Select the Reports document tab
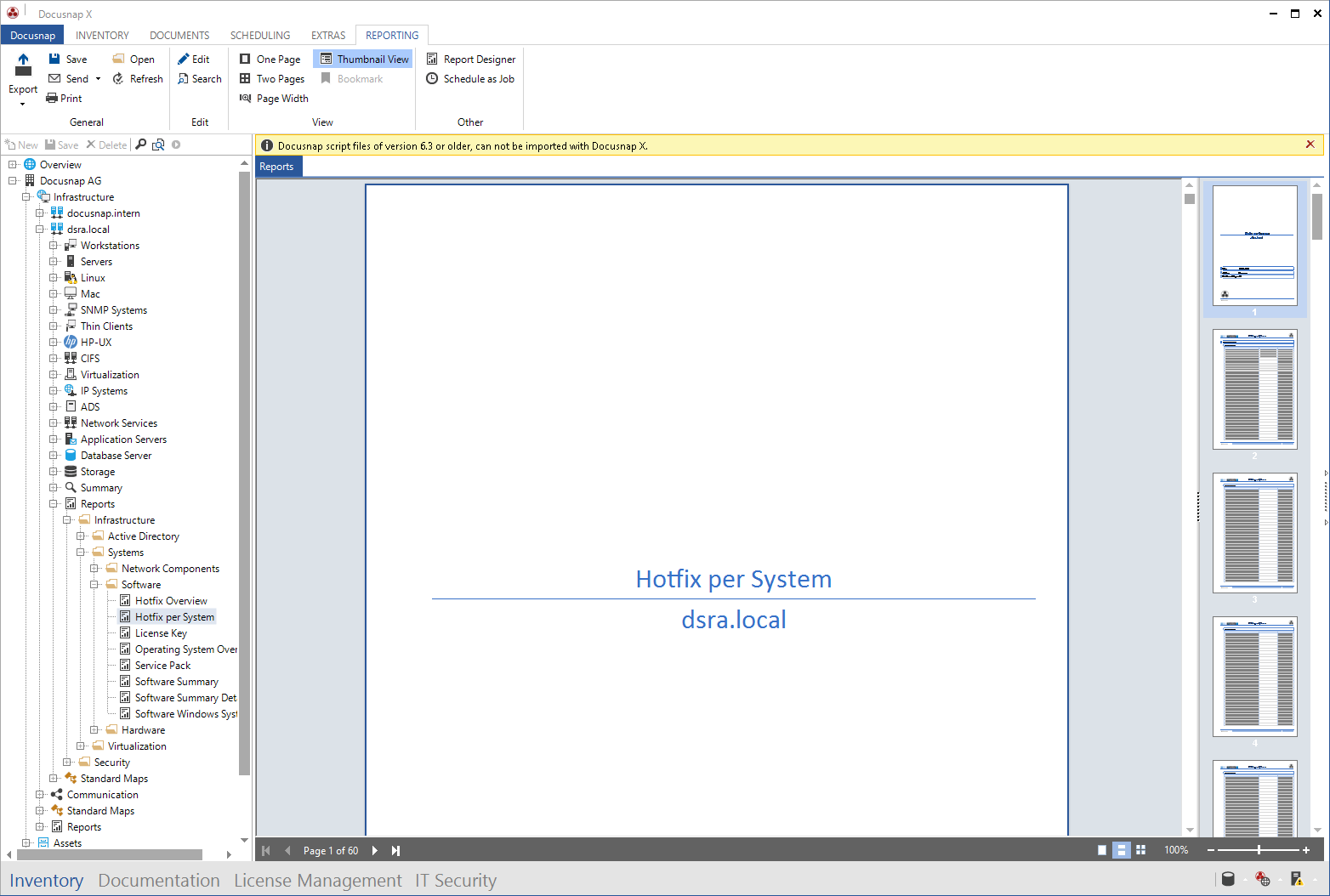The width and height of the screenshot is (1330, 896). pos(277,167)
